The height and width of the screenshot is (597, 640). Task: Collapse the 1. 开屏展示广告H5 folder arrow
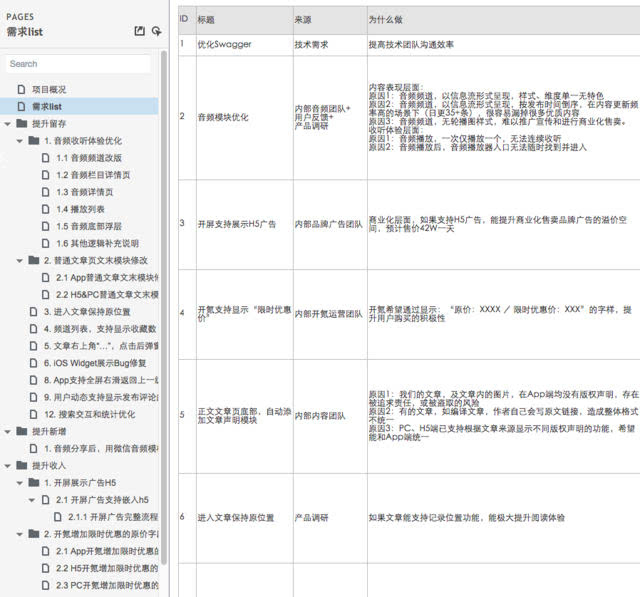20,482
